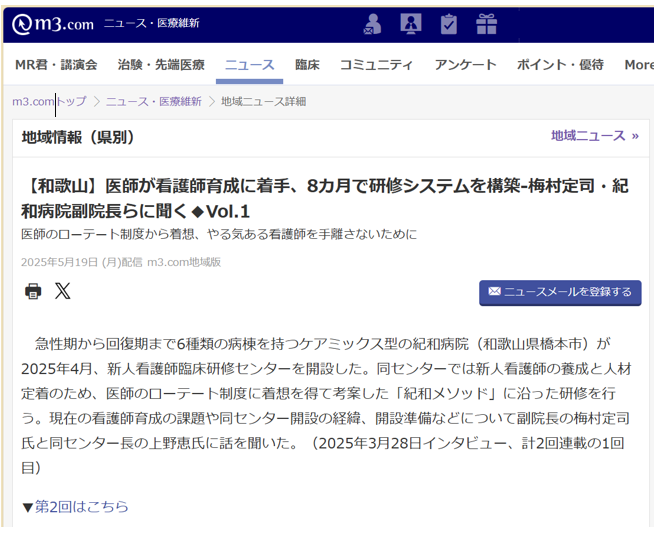Expand the More menu
Screen dimensions: 661x541
pos(639,65)
